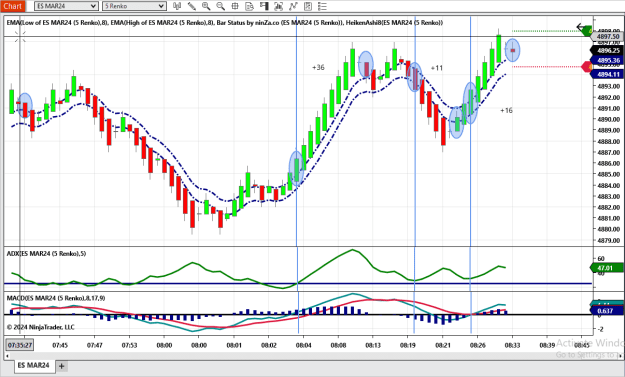Click the 4888.00 price axis label
The image size is (625, 377).
point(608,141)
